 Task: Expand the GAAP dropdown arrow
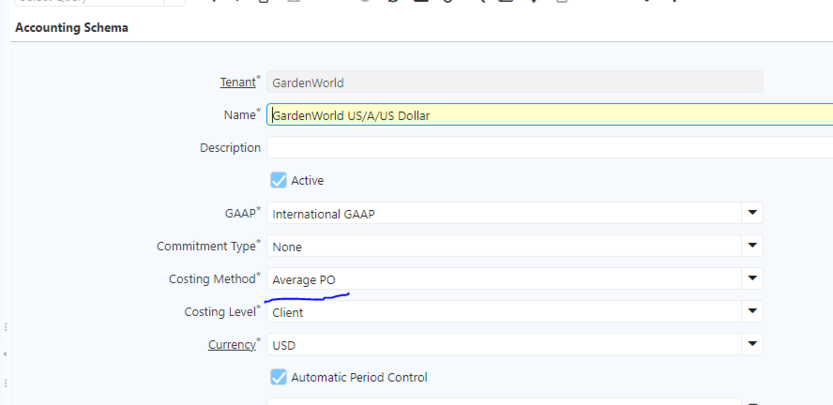point(752,213)
